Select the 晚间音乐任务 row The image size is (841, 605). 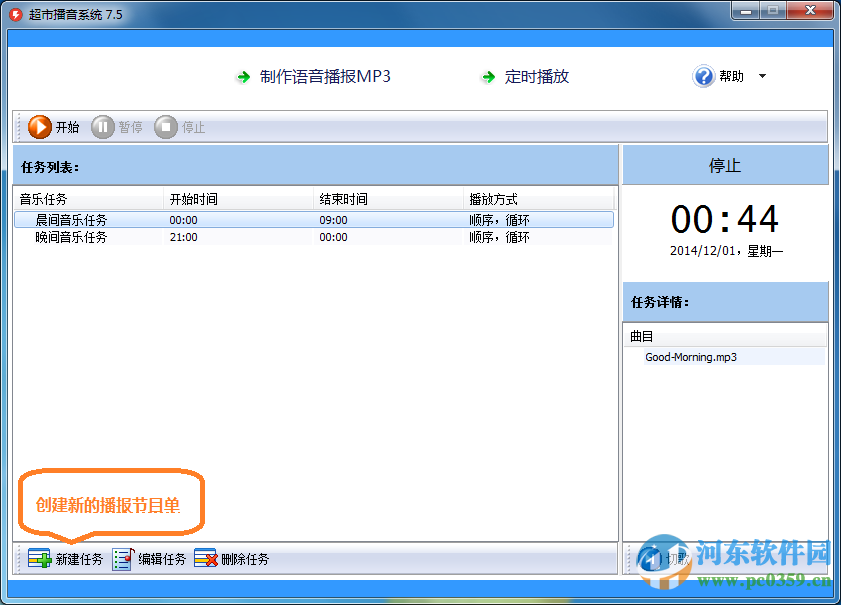coord(314,237)
